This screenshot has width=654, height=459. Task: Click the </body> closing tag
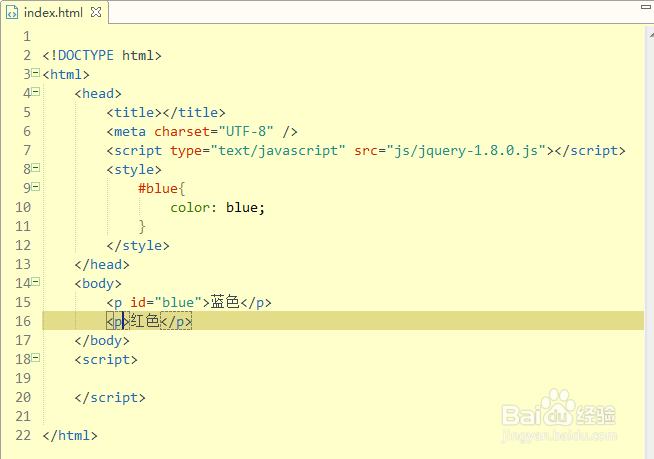click(x=102, y=340)
